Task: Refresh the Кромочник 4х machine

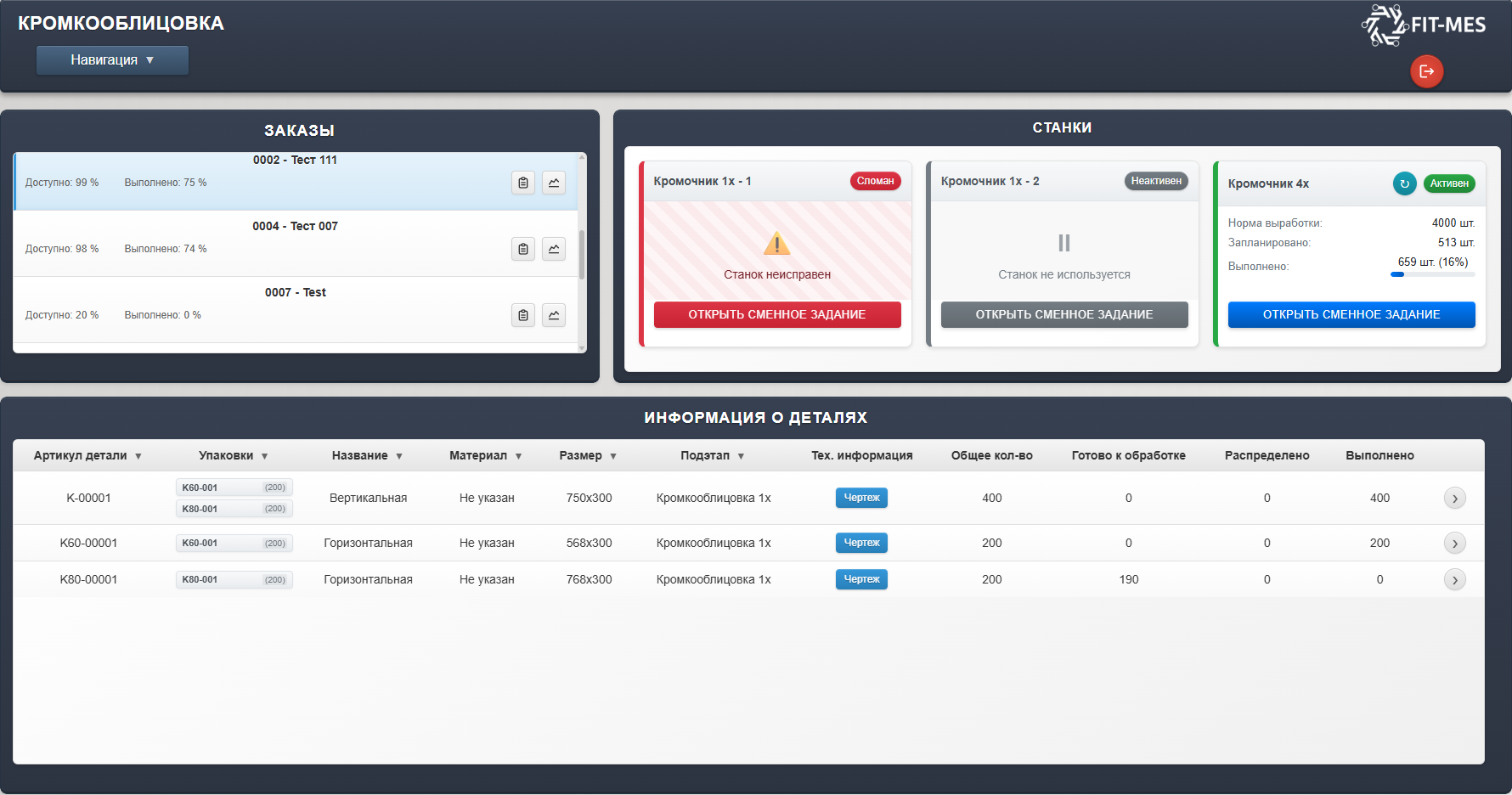Action: click(x=1404, y=183)
